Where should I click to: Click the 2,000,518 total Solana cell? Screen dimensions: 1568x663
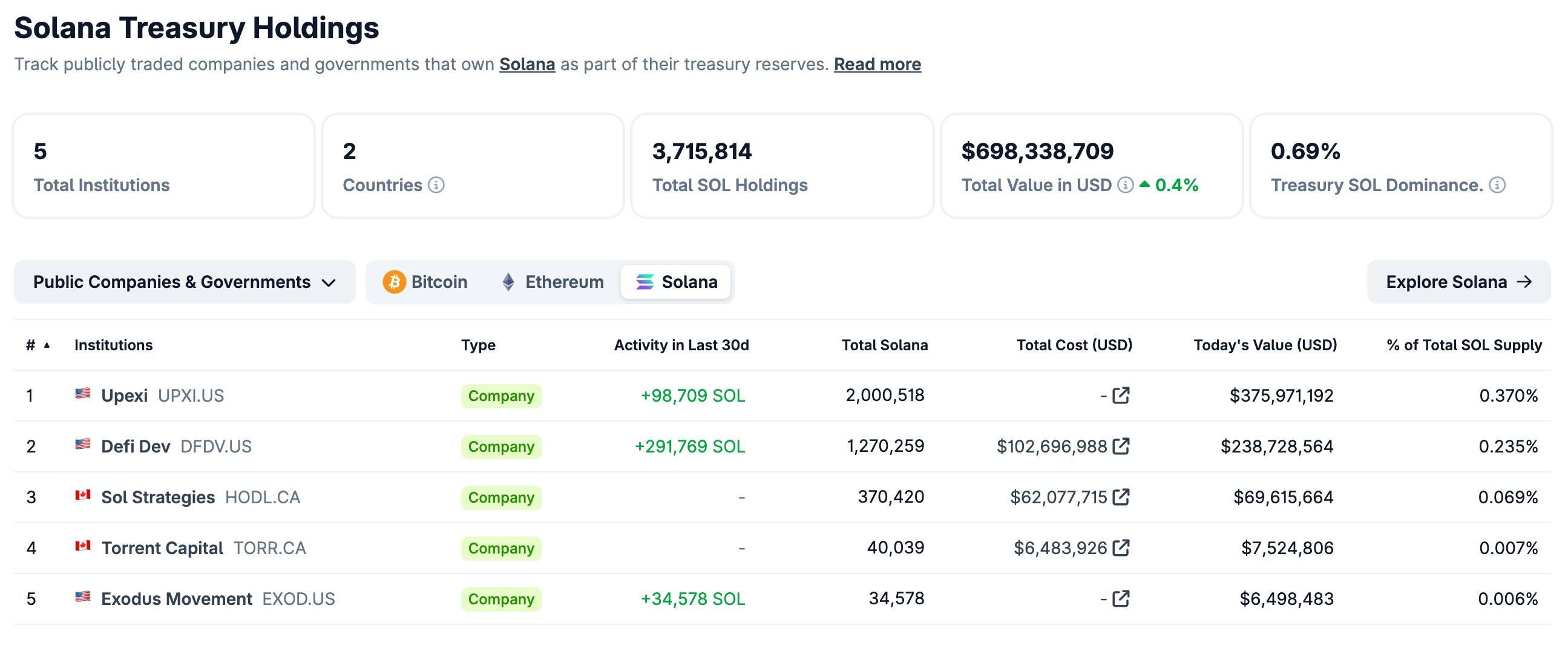884,396
